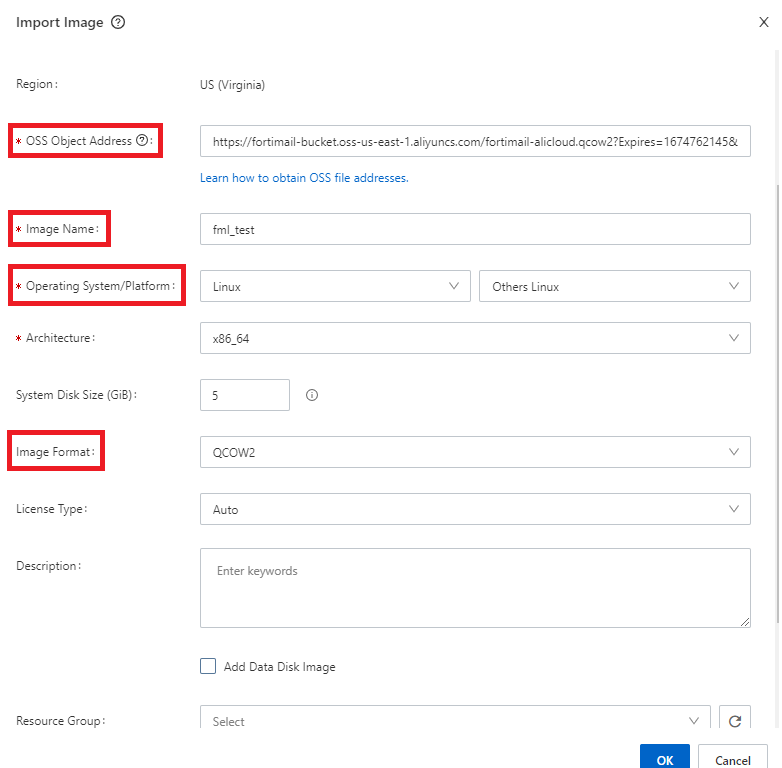The height and width of the screenshot is (768, 782).
Task: Click the Image Name field with fml_test
Action: [475, 229]
